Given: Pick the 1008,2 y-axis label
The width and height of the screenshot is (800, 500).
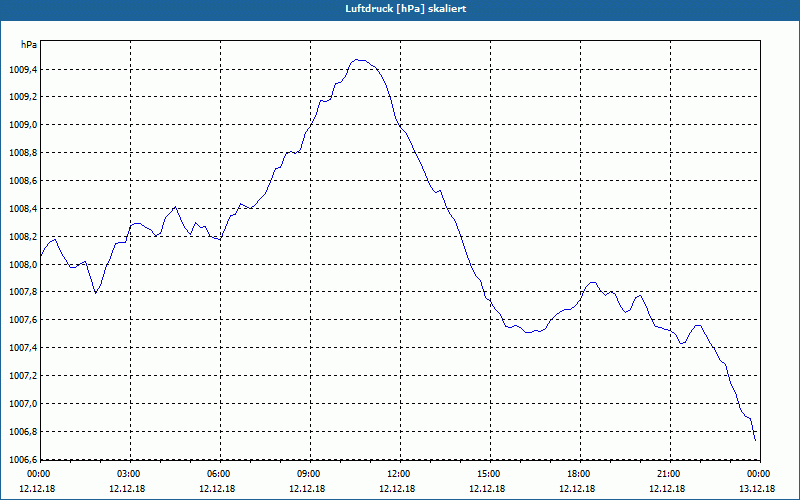Looking at the screenshot, I should pyautogui.click(x=23, y=237).
